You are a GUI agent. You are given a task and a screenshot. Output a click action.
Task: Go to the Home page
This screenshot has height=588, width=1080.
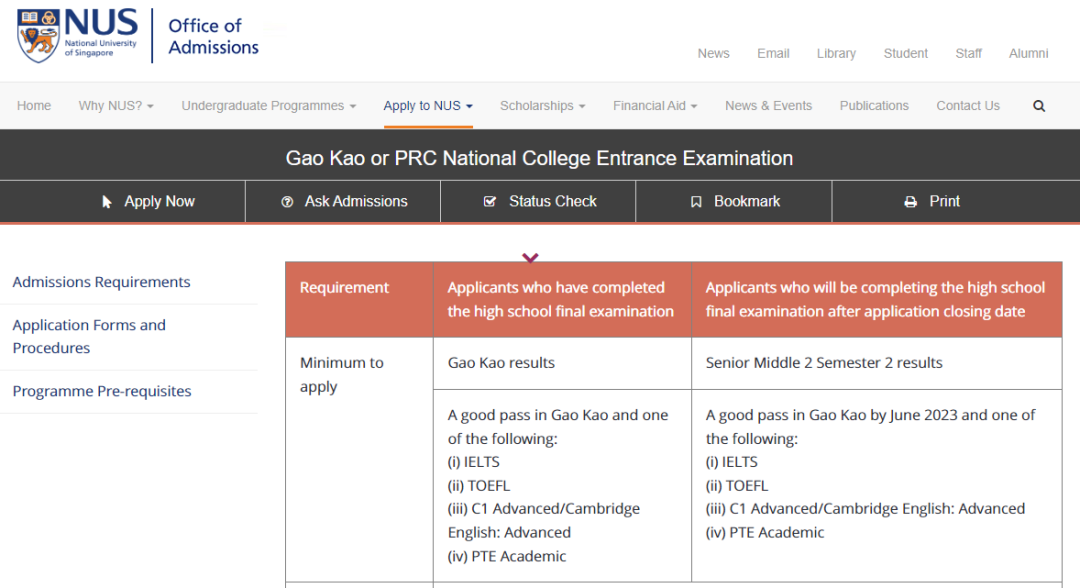(x=34, y=106)
